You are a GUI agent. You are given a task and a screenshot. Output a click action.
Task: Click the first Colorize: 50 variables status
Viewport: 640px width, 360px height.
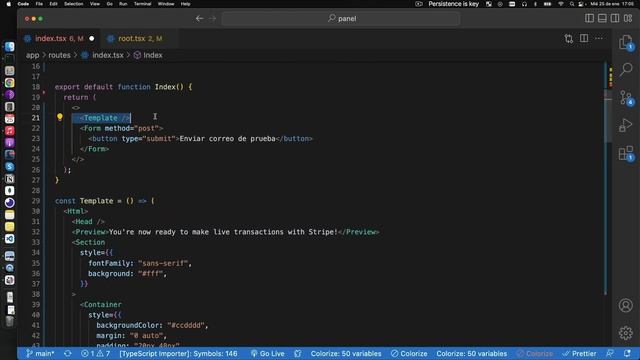(x=346, y=353)
